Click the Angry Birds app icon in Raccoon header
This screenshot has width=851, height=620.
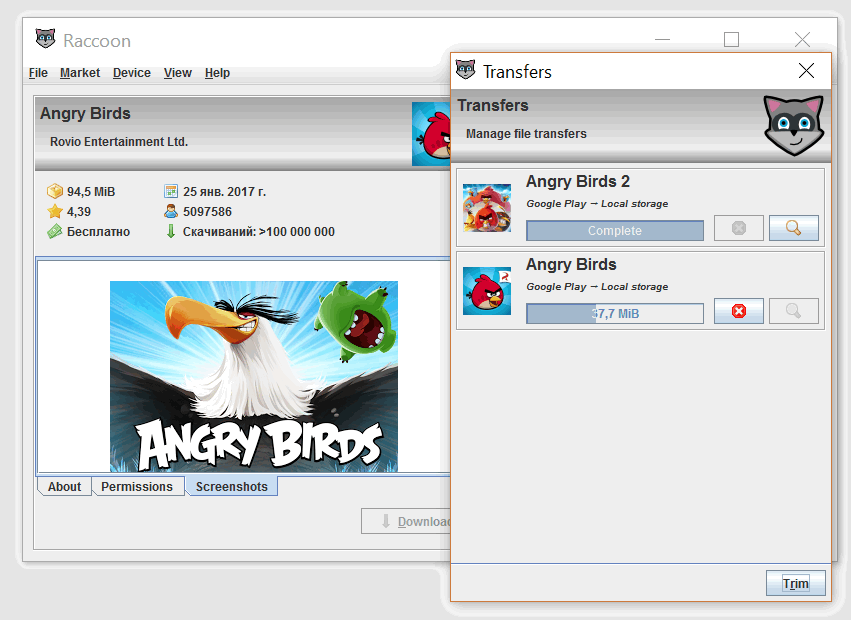431,134
